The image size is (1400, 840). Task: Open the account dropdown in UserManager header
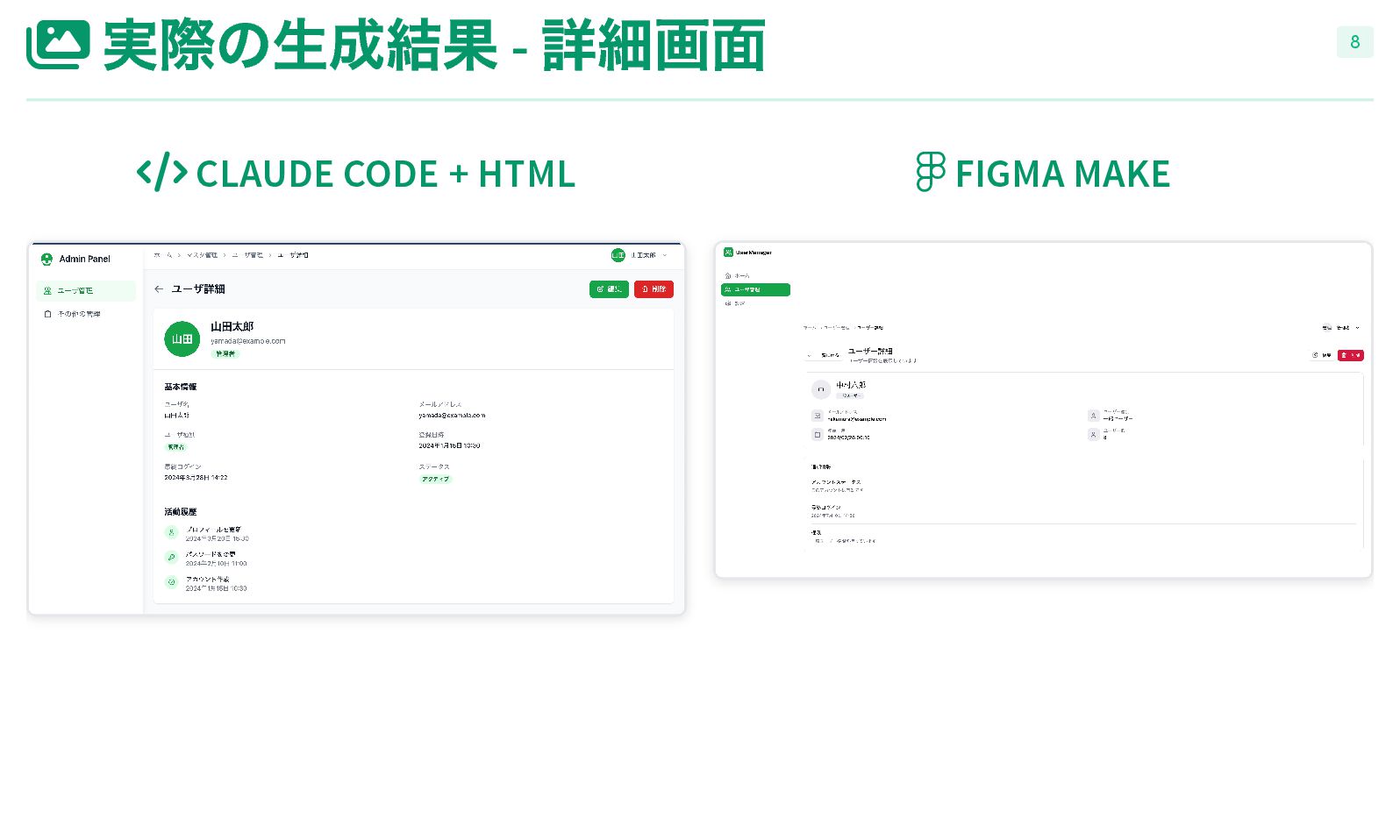click(x=1340, y=328)
